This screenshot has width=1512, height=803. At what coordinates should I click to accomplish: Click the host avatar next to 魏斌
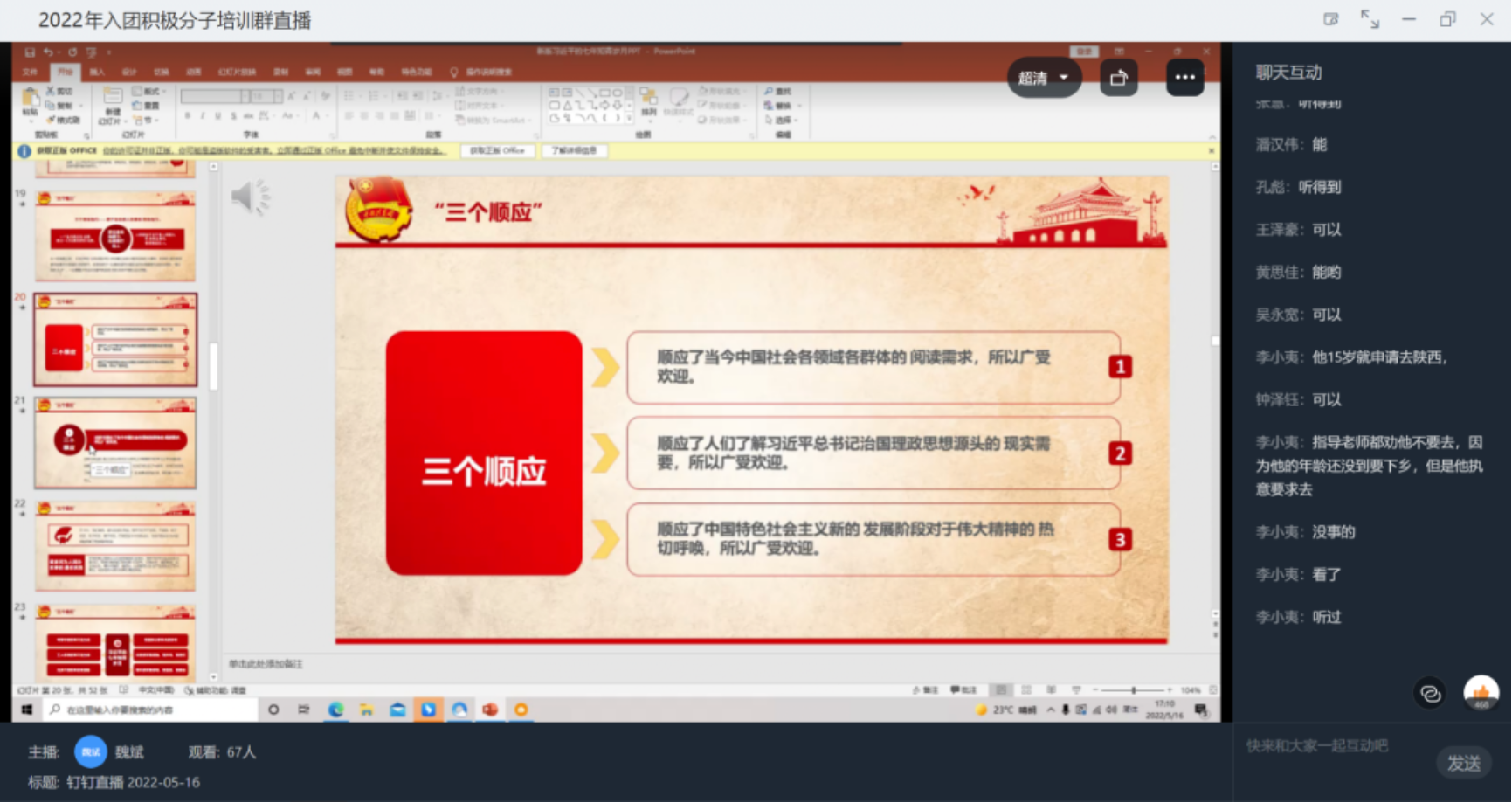coord(91,751)
